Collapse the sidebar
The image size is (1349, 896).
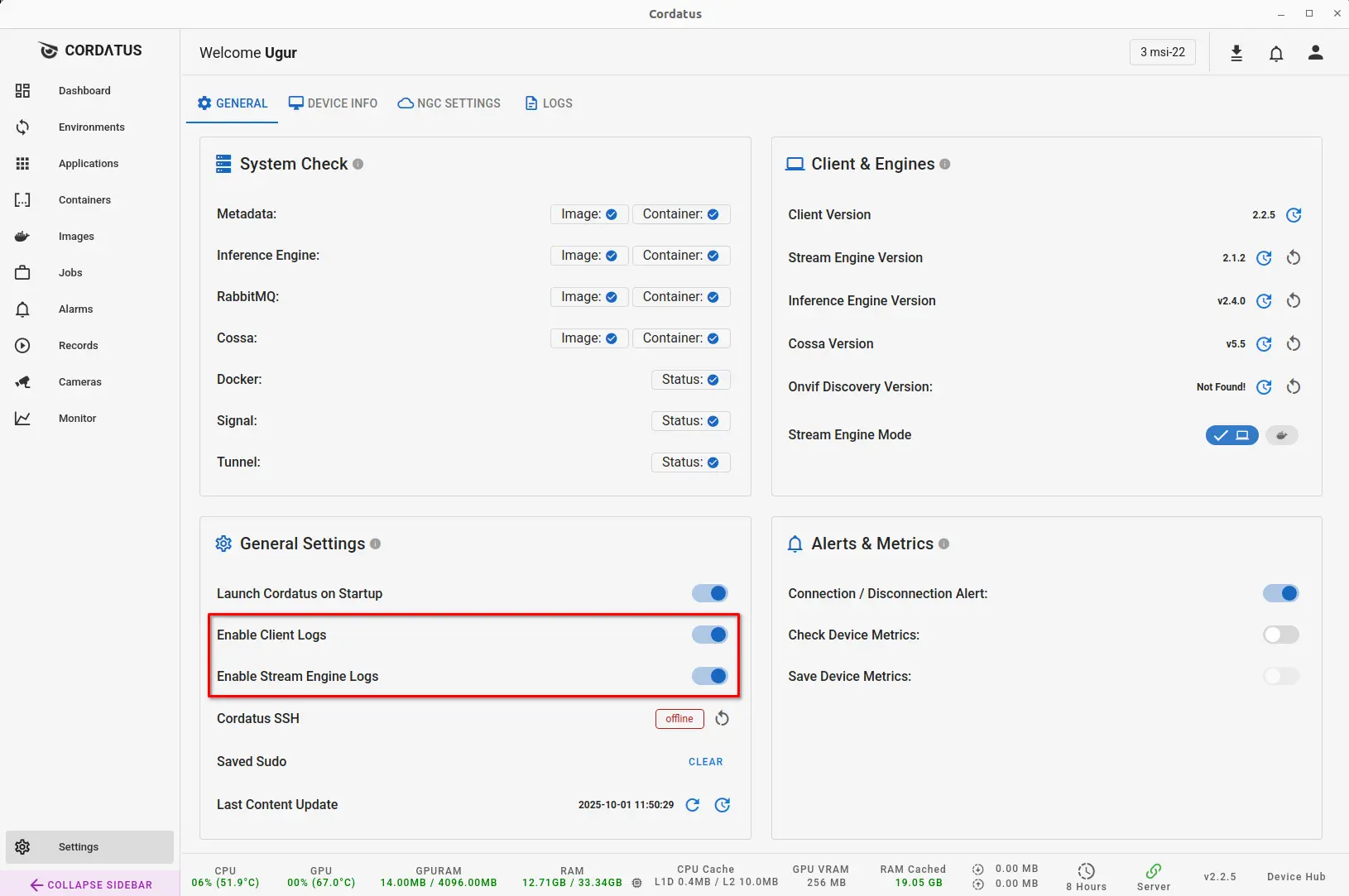point(91,884)
